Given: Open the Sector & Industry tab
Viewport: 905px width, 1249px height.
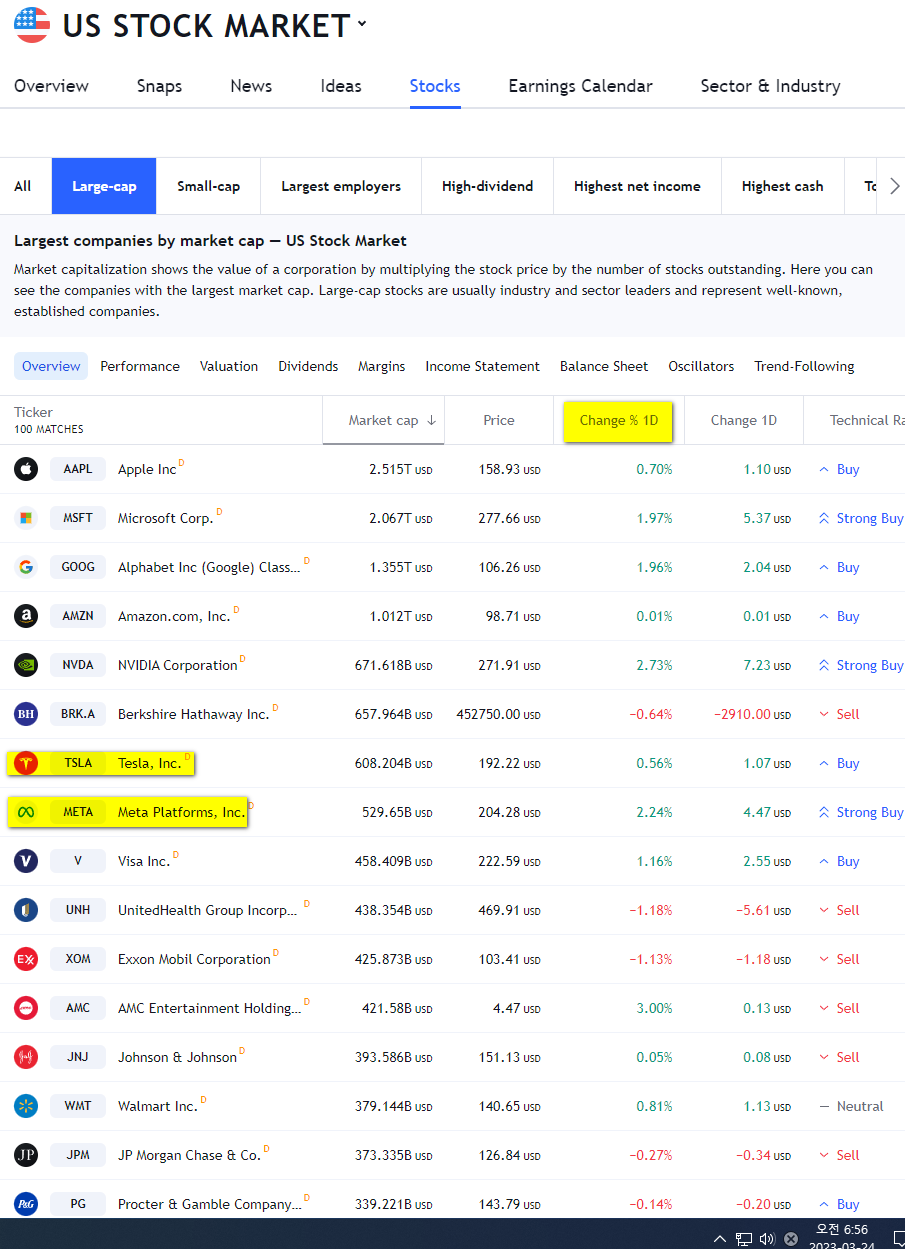Looking at the screenshot, I should 770,86.
